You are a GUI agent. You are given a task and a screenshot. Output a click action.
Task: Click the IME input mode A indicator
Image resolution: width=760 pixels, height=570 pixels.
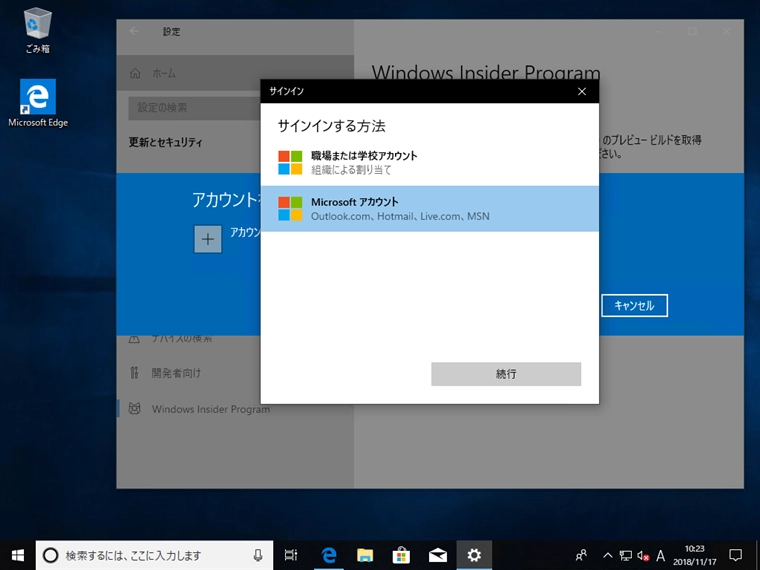660,555
